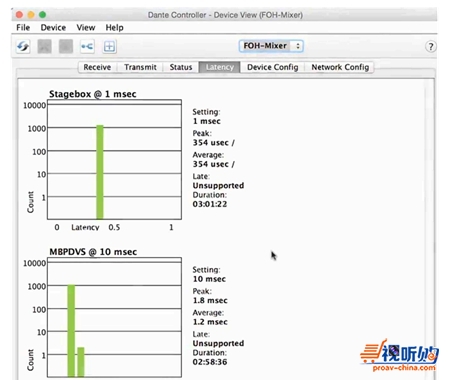Go to the Network Config tab
This screenshot has width=450, height=380.
340,67
